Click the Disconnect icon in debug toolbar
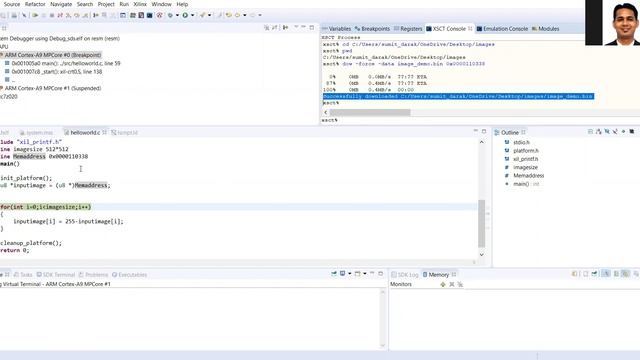 [60, 15]
